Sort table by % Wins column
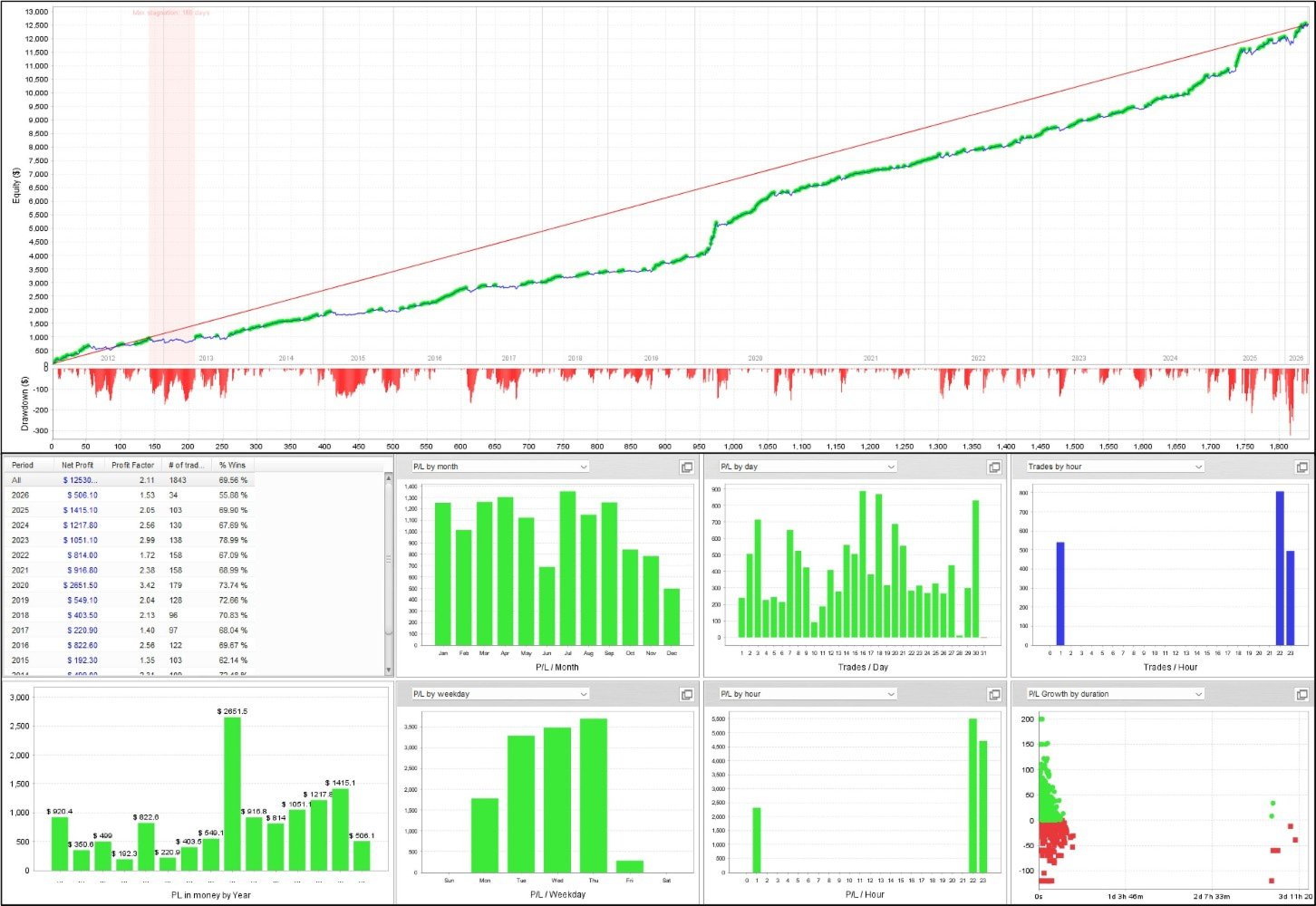 pos(233,465)
